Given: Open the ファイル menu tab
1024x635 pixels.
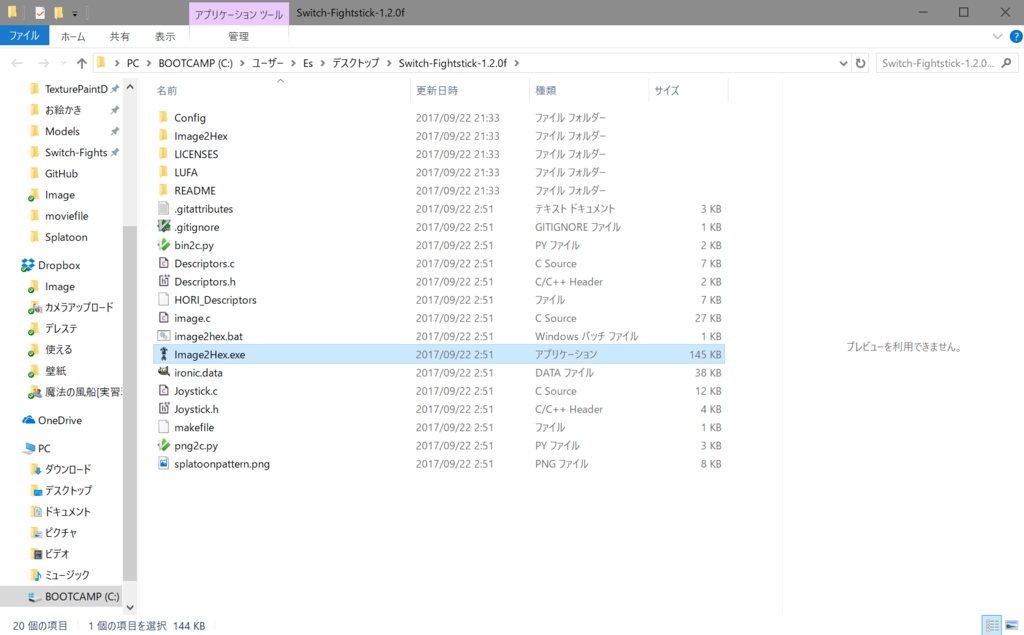Looking at the screenshot, I should click(x=24, y=36).
